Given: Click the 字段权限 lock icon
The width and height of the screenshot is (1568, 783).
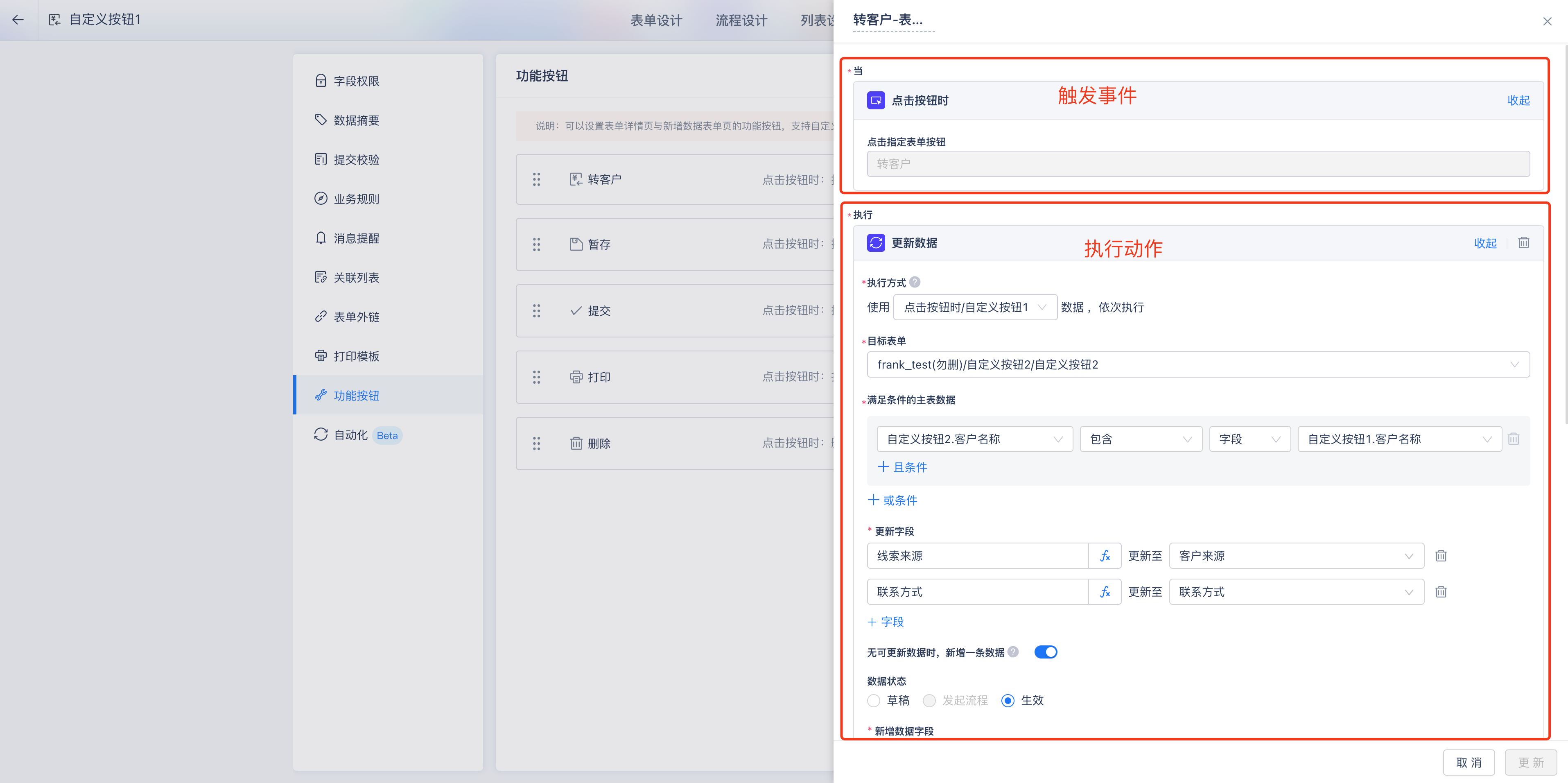Looking at the screenshot, I should [x=321, y=80].
